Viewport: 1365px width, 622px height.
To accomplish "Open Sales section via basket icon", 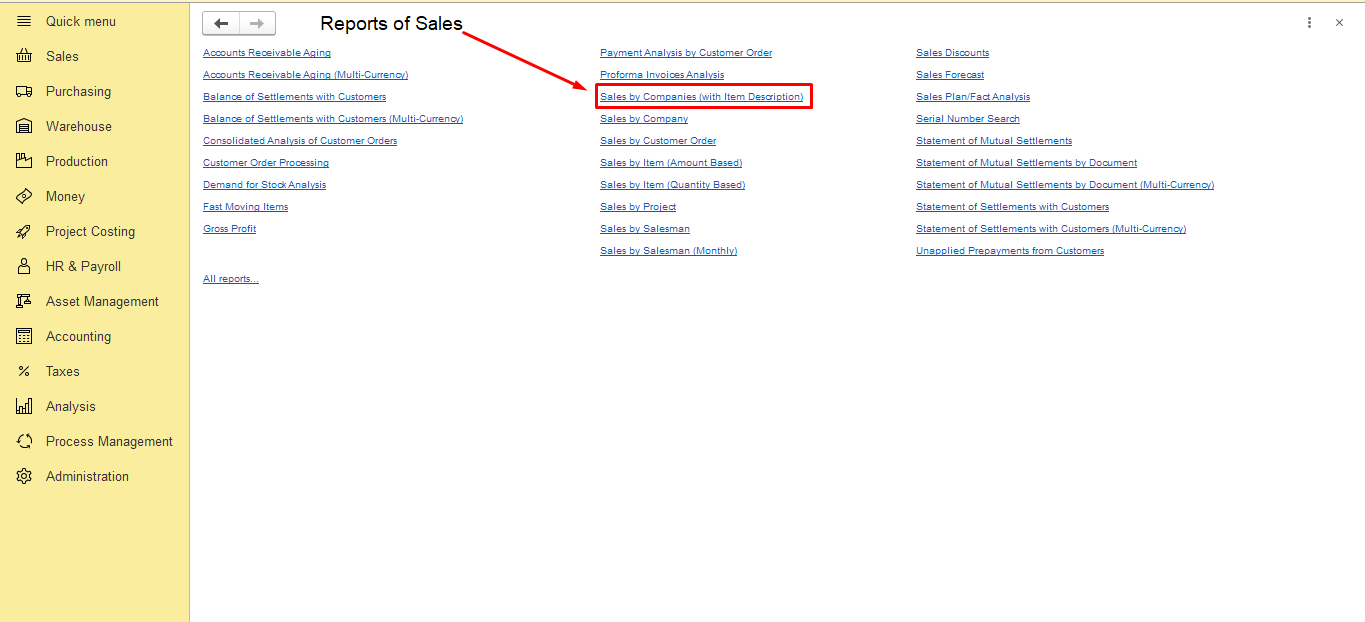I will click(x=24, y=57).
